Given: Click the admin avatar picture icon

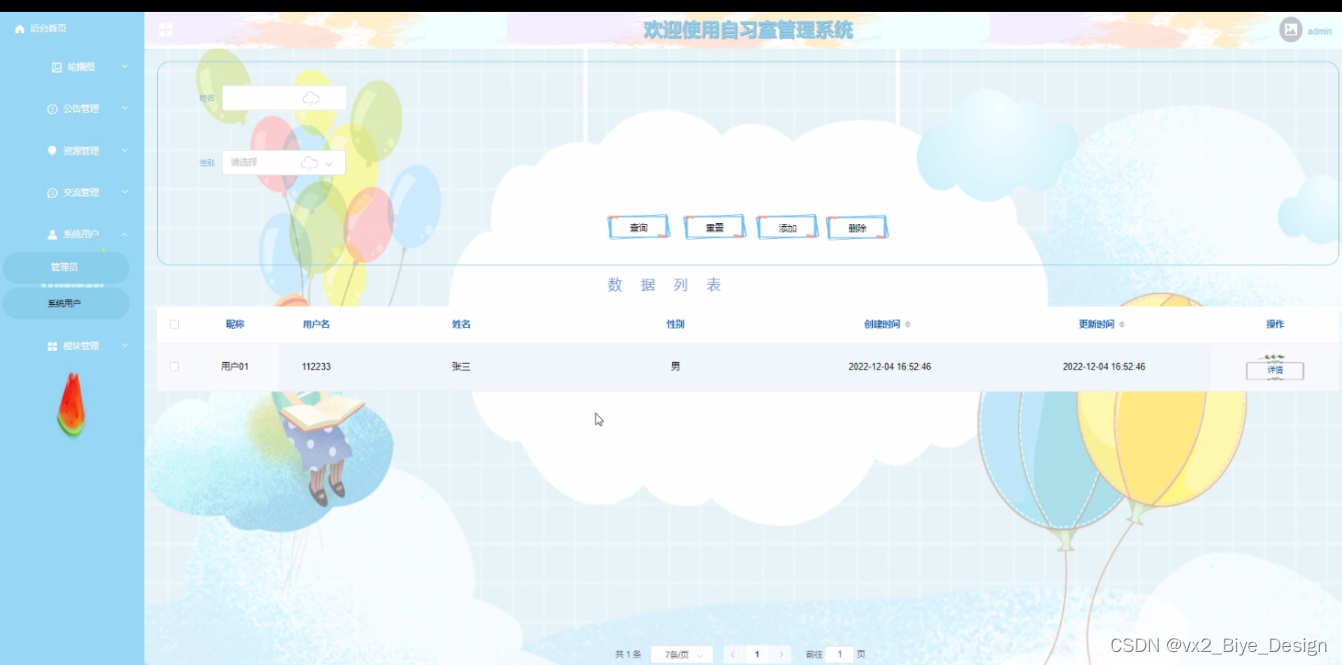Looking at the screenshot, I should pos(1291,30).
